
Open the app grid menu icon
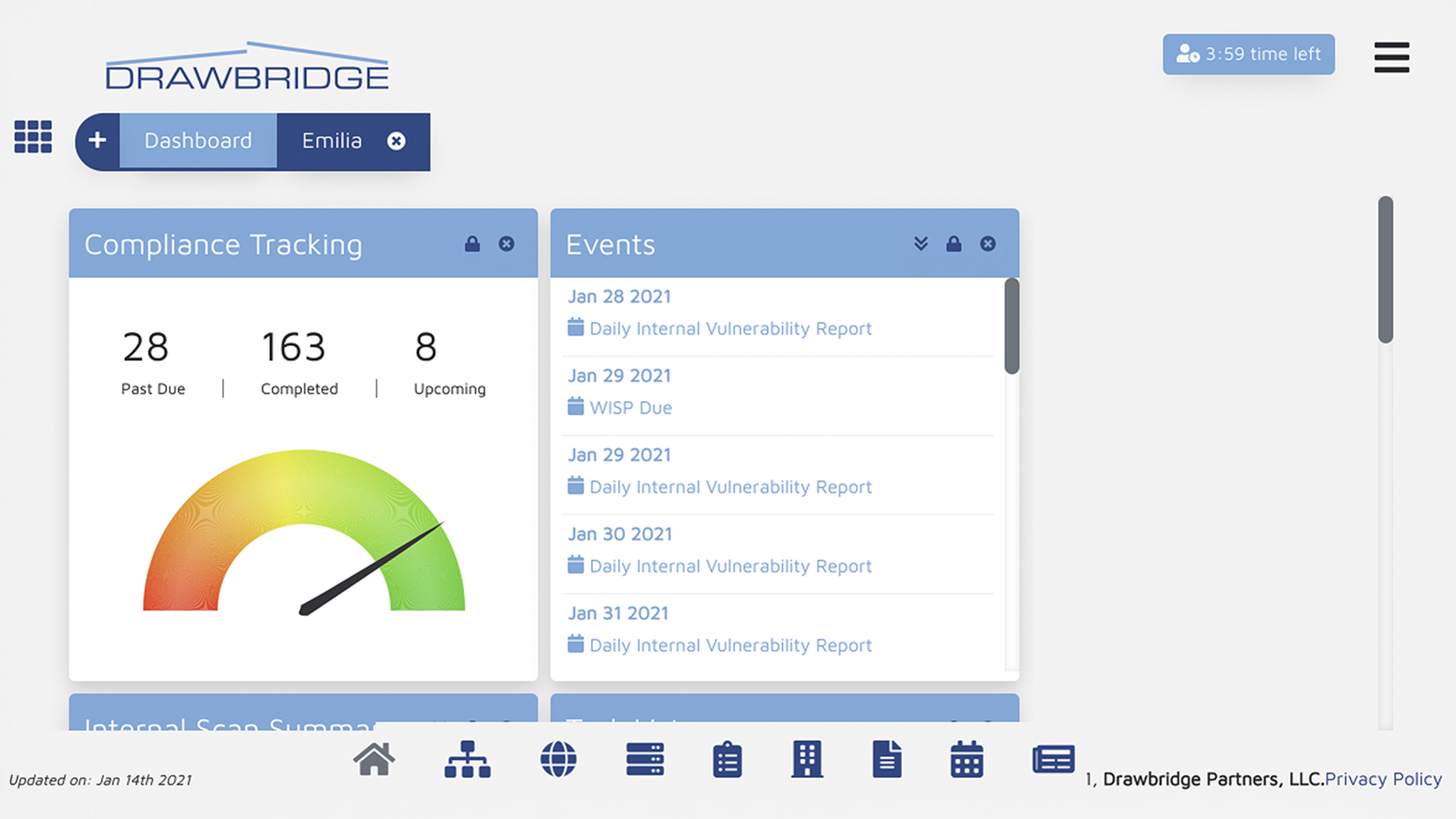[x=33, y=136]
